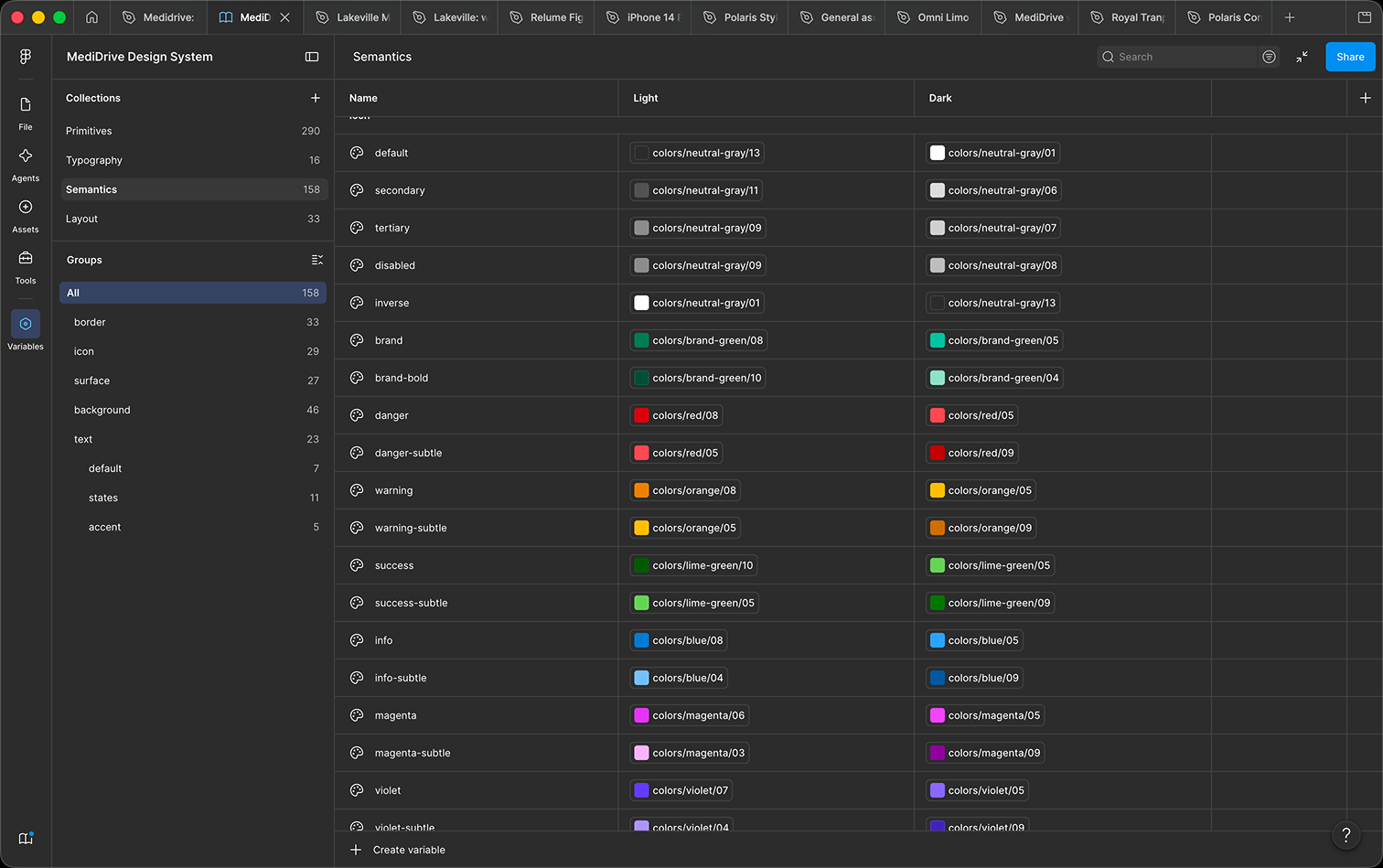This screenshot has height=868, width=1383.
Task: Switch to the Royal Tran tab
Action: pyautogui.click(x=1127, y=17)
